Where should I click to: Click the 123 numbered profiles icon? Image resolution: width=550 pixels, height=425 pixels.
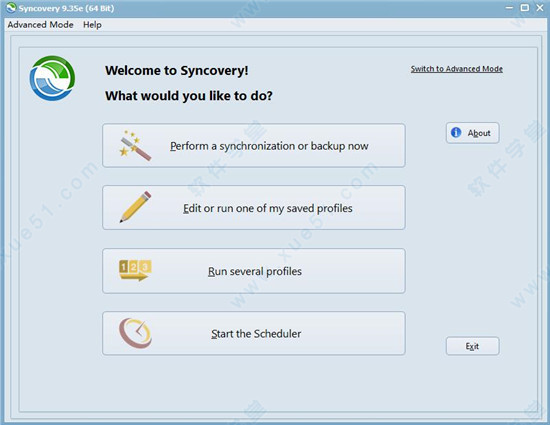point(135,270)
